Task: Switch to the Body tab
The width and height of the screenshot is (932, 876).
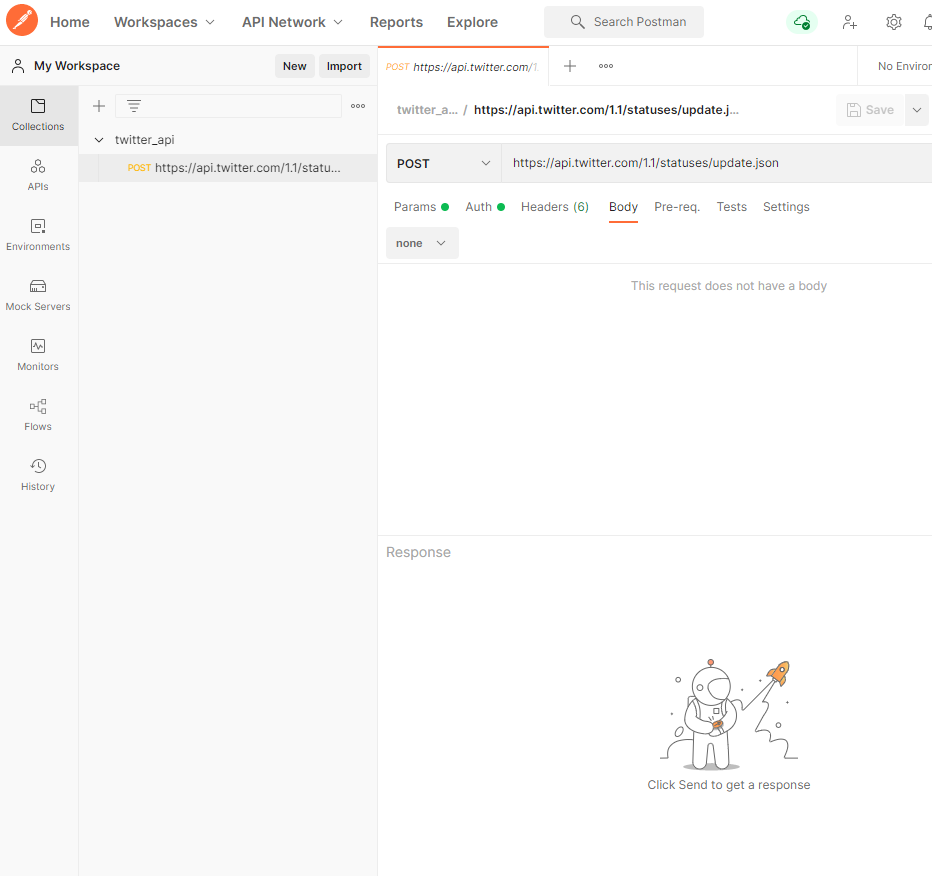Action: pyautogui.click(x=623, y=207)
